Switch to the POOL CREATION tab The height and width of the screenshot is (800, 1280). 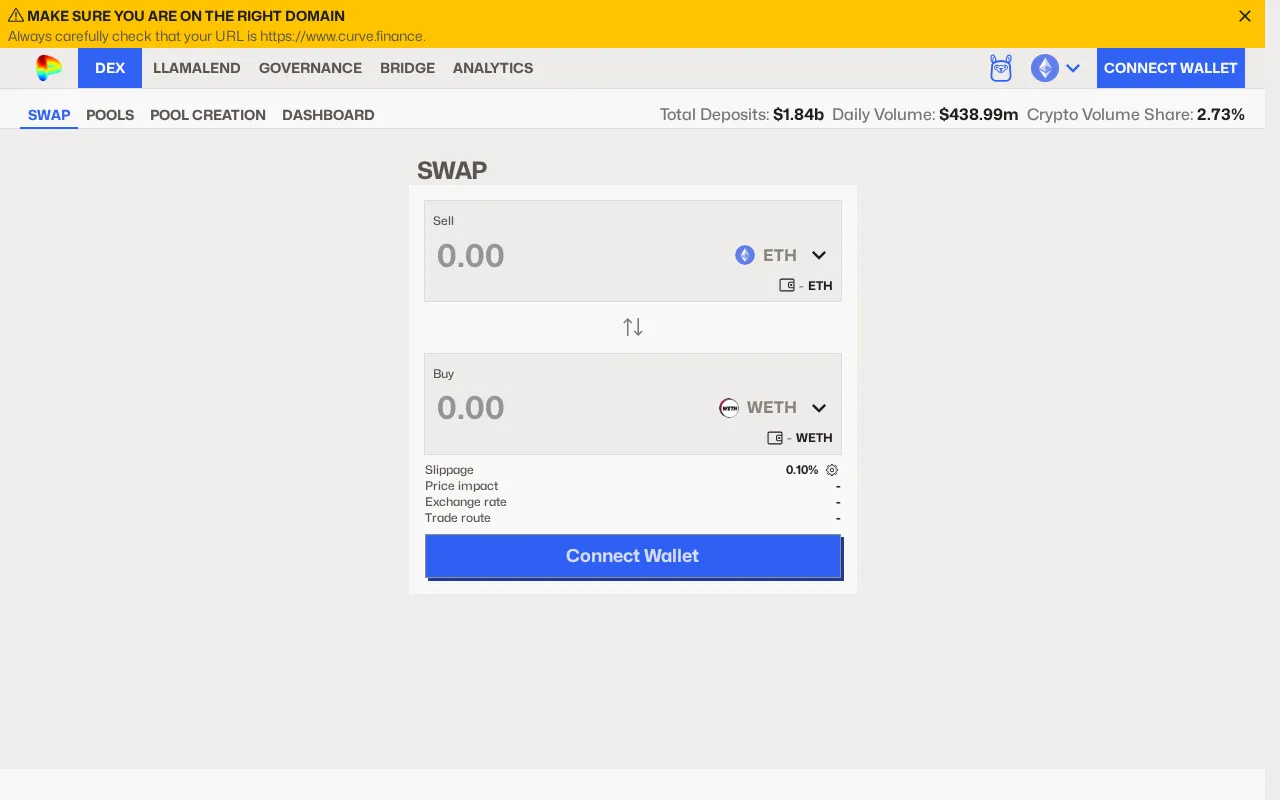pos(208,115)
